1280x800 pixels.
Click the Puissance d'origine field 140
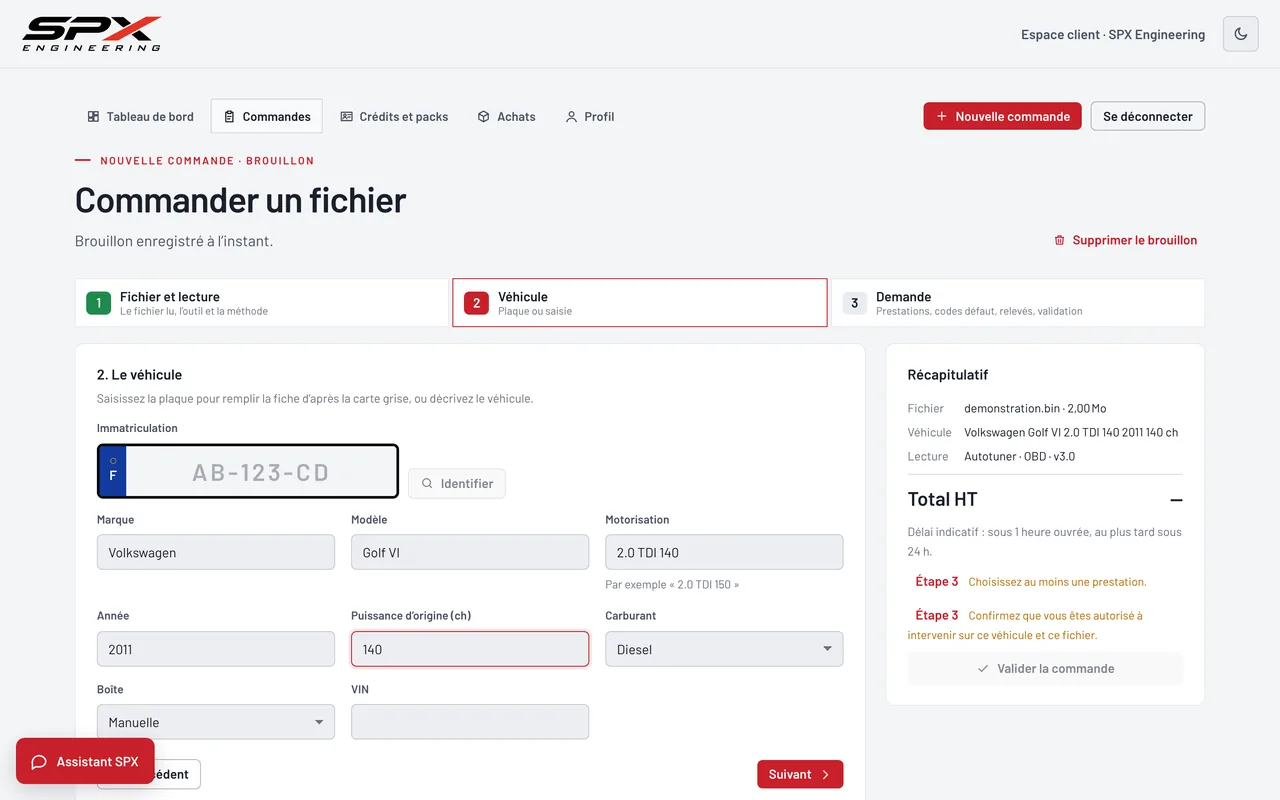[x=470, y=649]
